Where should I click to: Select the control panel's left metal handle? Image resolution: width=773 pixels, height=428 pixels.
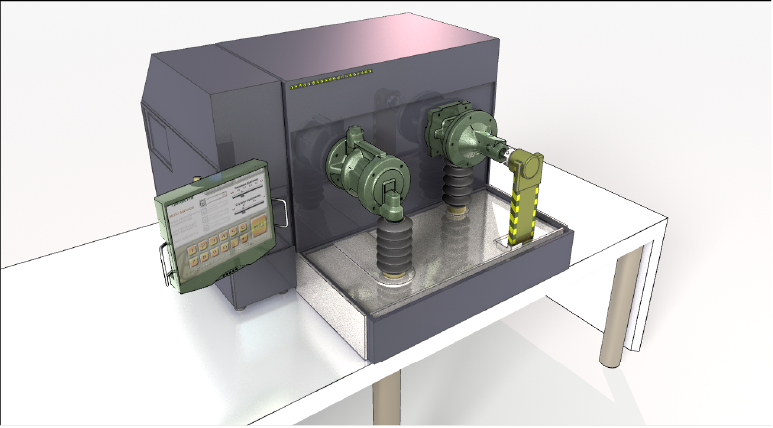click(164, 263)
